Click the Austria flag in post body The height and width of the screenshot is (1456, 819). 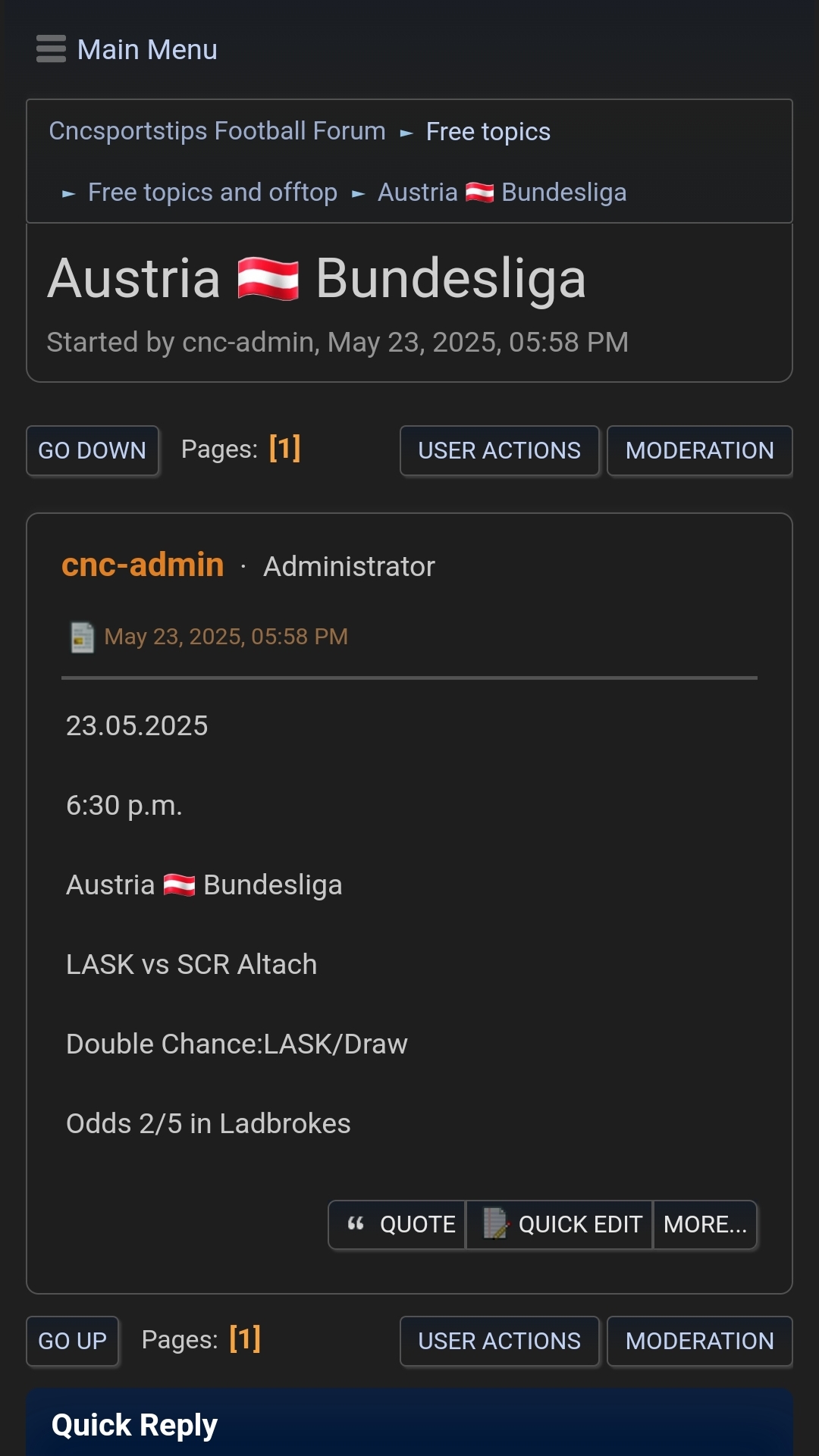click(x=179, y=885)
